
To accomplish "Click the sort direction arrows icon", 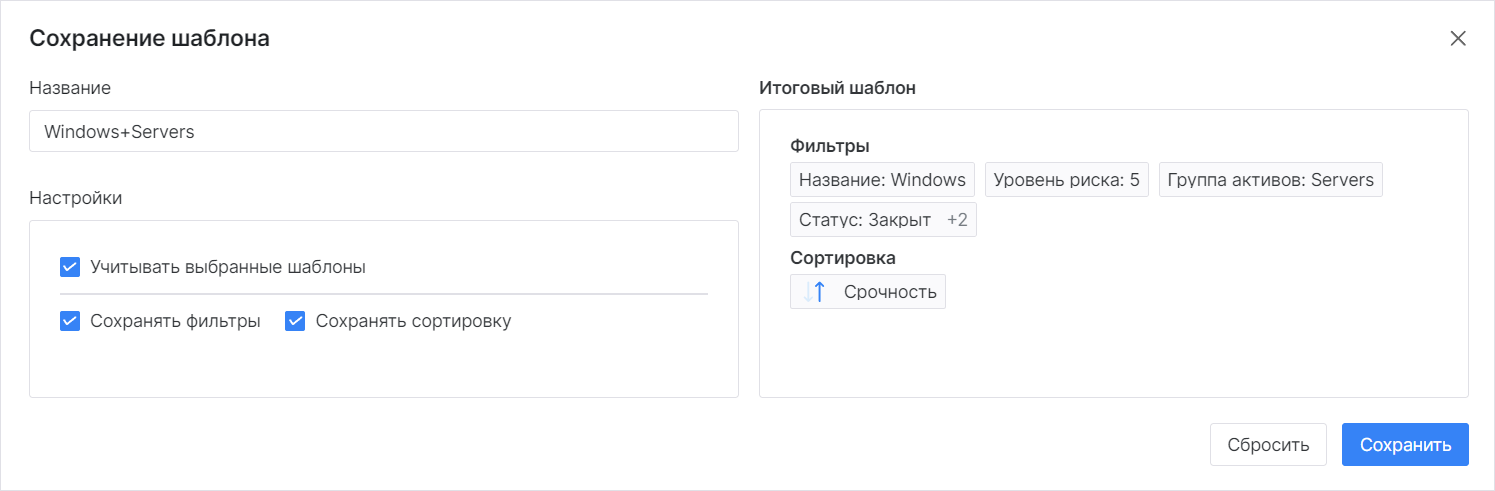I will pos(814,292).
